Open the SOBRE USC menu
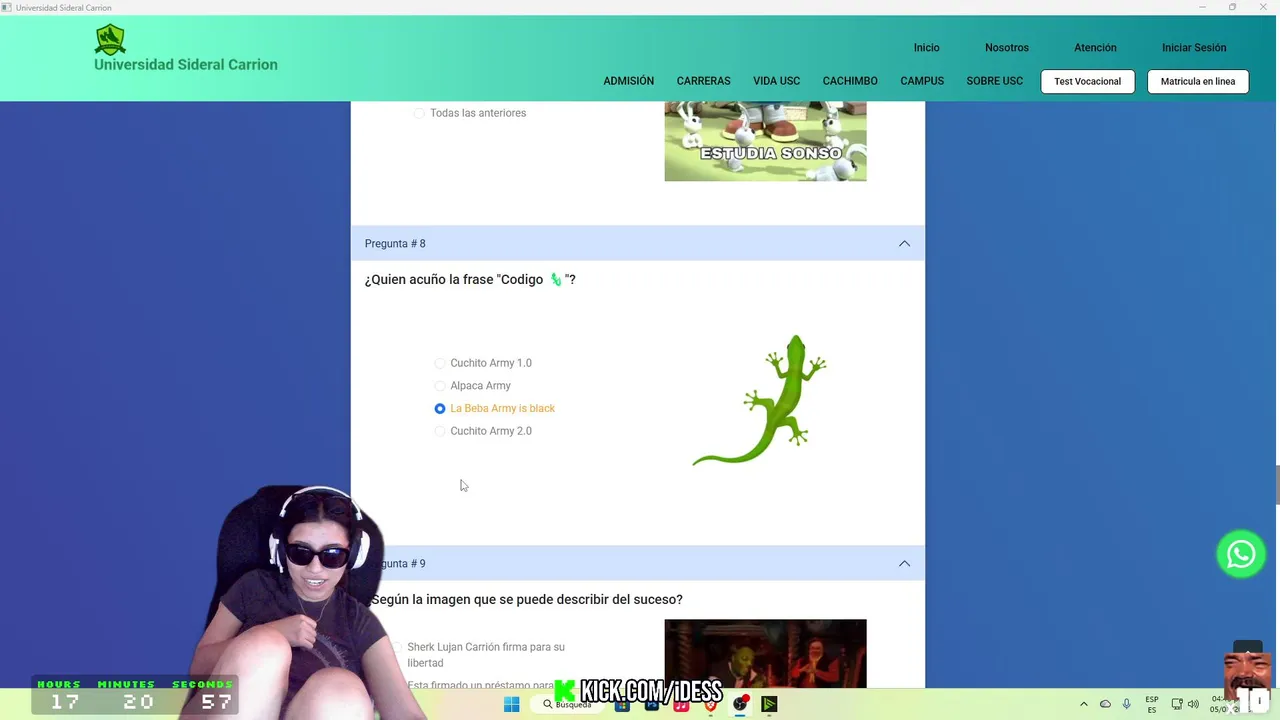This screenshot has height=720, width=1280. pos(995,81)
